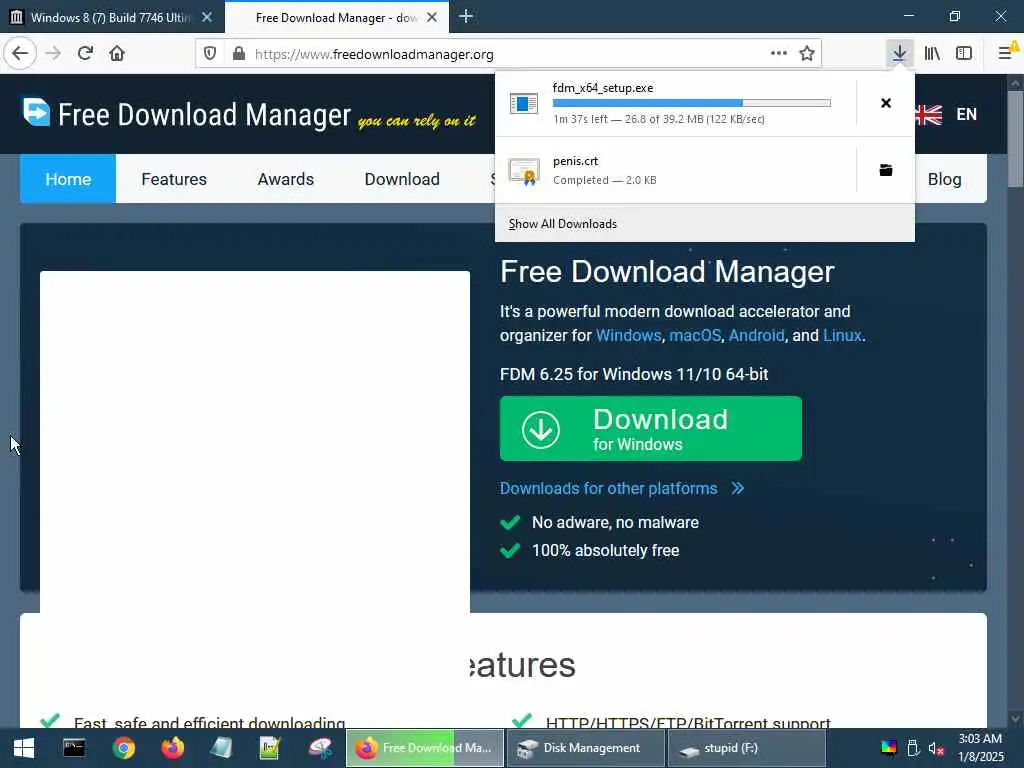The image size is (1024, 768).
Task: Follow the Android platform link
Action: pyautogui.click(x=756, y=336)
